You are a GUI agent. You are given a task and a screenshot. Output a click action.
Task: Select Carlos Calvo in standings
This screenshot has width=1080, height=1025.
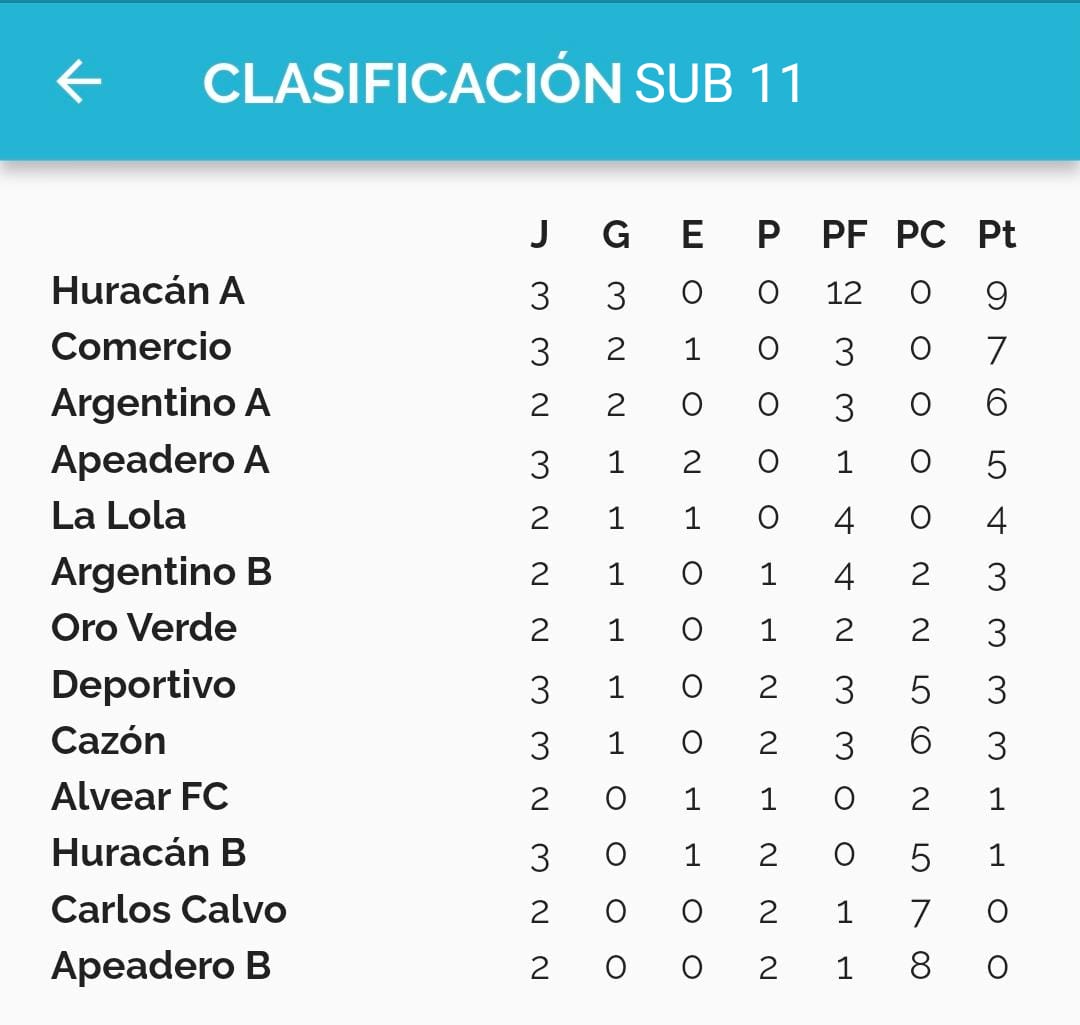click(169, 910)
